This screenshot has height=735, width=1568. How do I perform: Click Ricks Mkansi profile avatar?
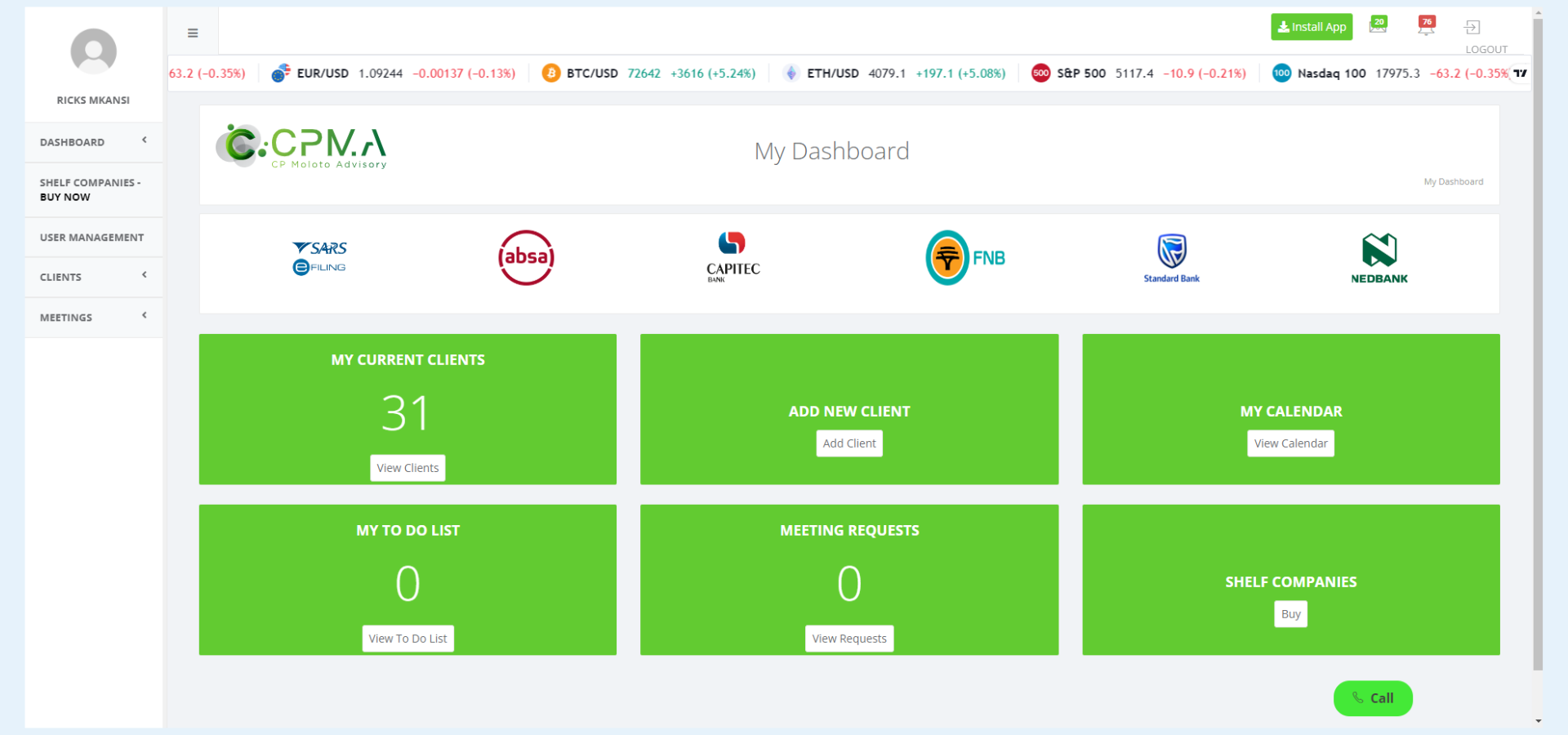click(93, 51)
